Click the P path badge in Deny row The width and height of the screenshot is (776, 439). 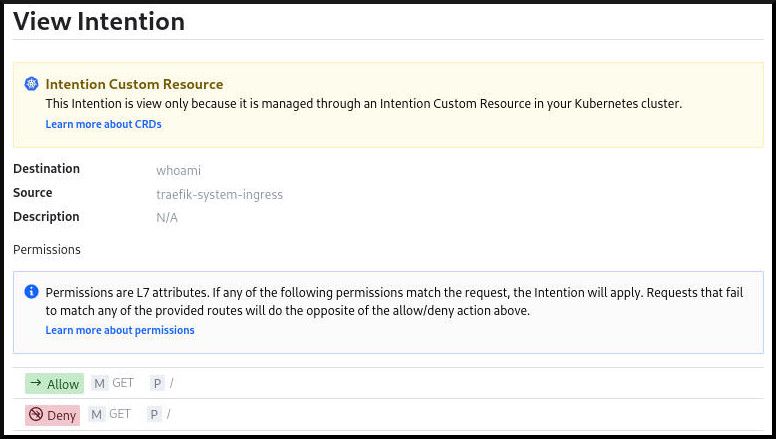coord(154,414)
